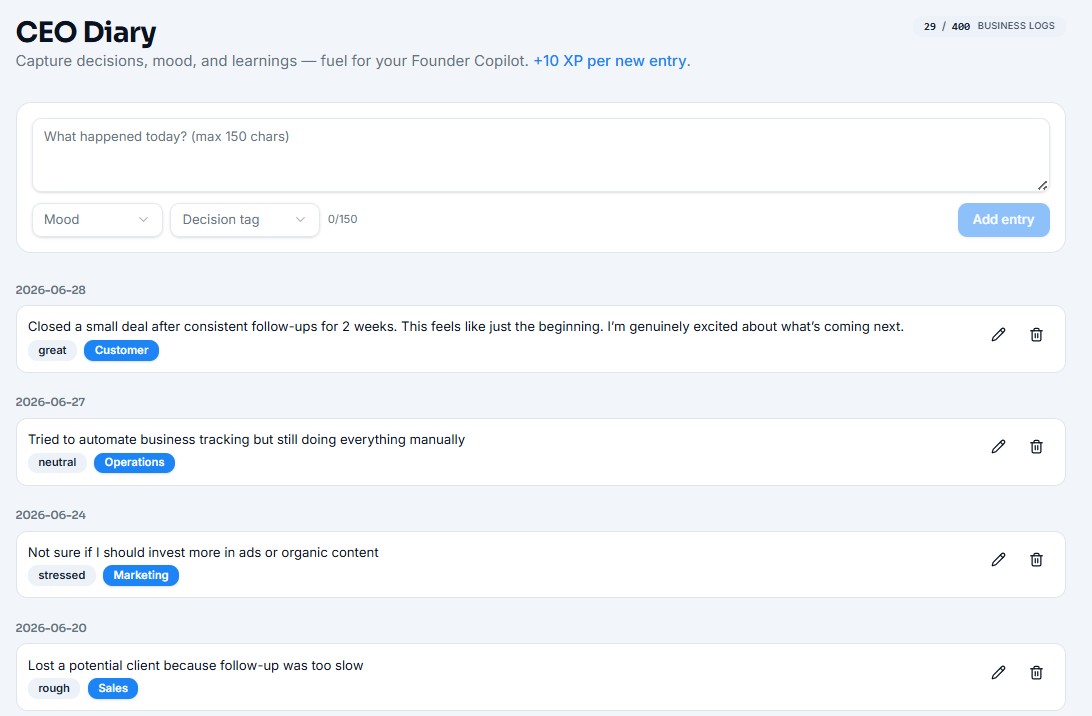The height and width of the screenshot is (716, 1092).
Task: Click the 2026-06-27 date heading
Action: coord(51,402)
